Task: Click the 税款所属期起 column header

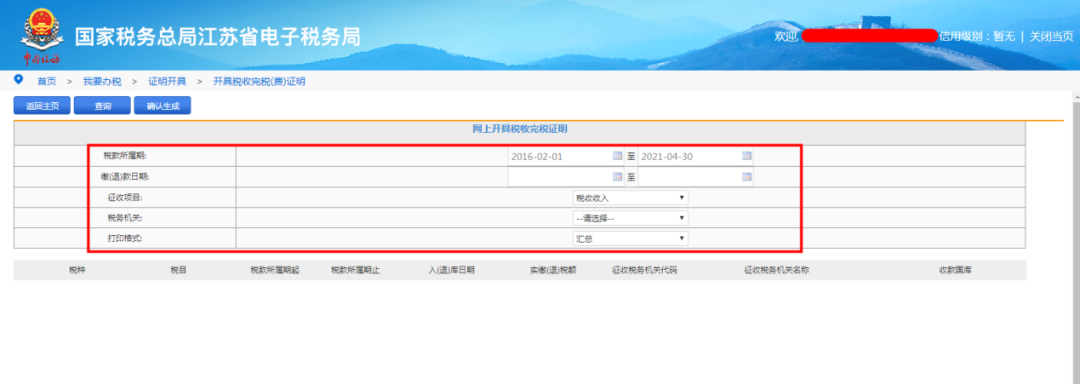Action: [275, 270]
